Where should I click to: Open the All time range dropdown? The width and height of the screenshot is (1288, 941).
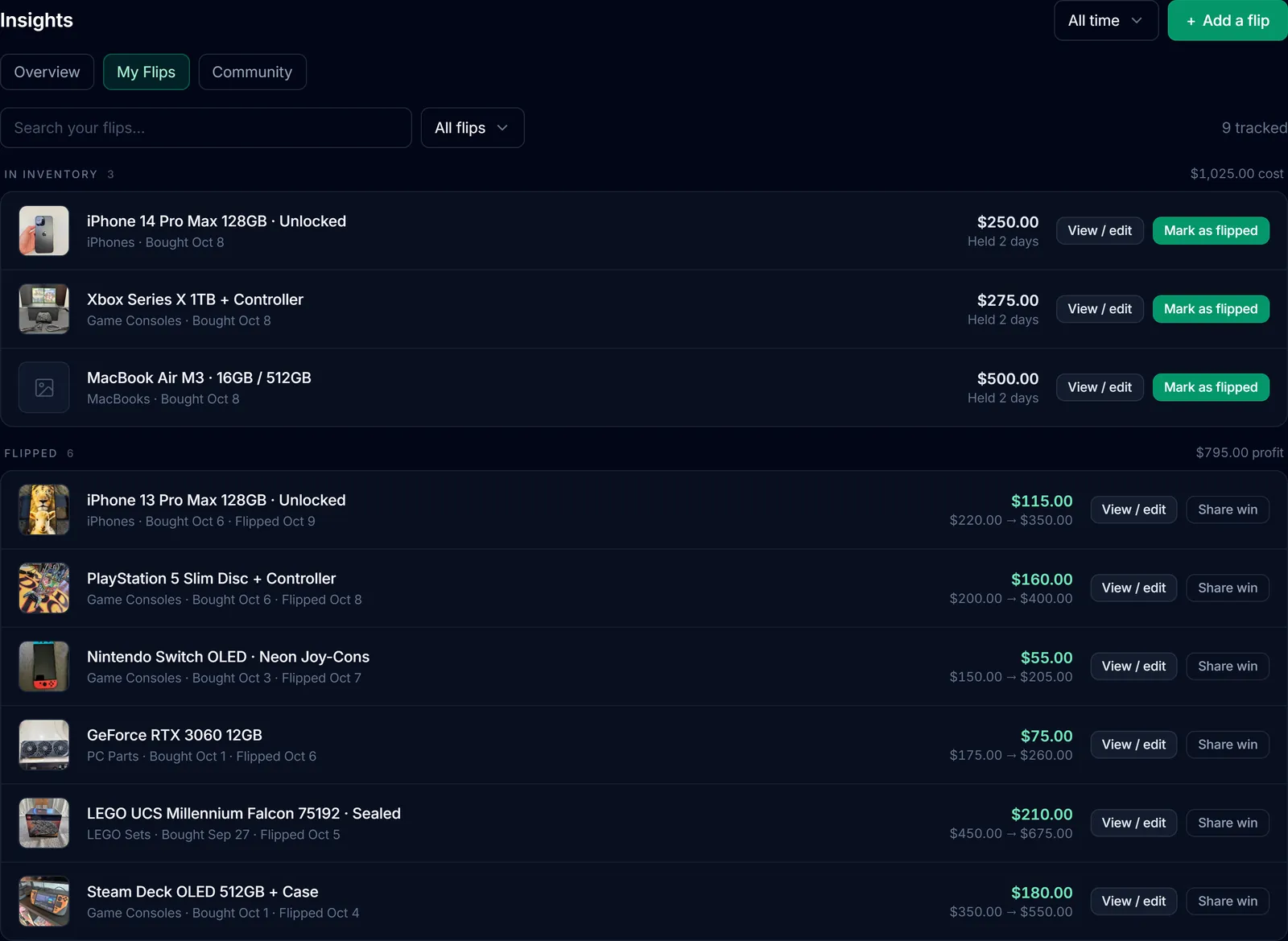(x=1106, y=21)
